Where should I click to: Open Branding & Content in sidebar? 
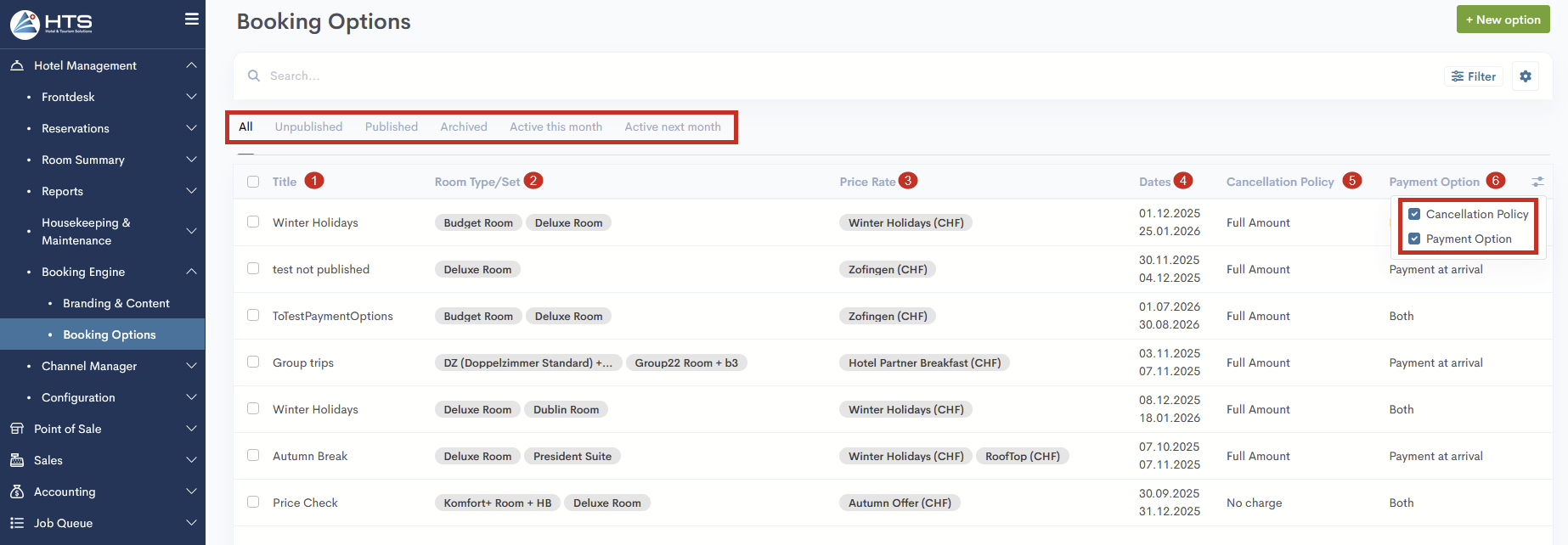coord(116,303)
